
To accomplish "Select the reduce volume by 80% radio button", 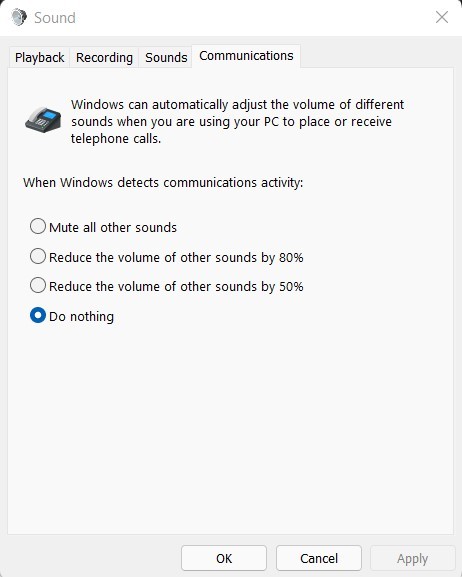I will point(38,256).
